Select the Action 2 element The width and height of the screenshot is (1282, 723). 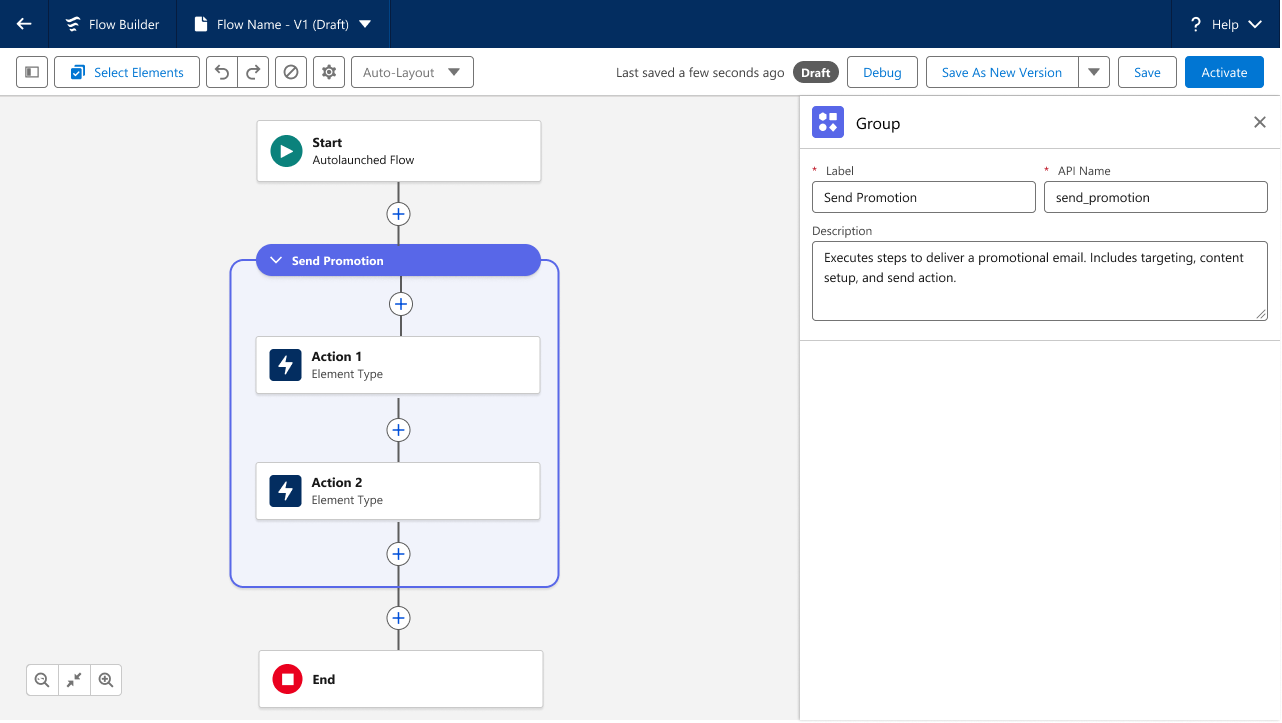398,491
